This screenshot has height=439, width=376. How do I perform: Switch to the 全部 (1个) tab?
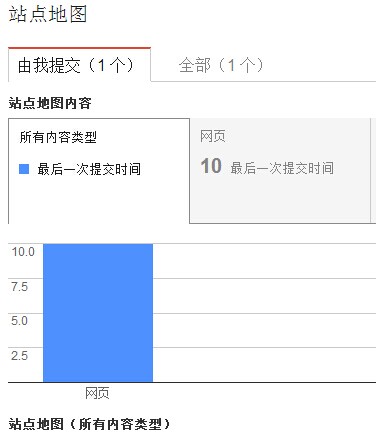point(221,65)
